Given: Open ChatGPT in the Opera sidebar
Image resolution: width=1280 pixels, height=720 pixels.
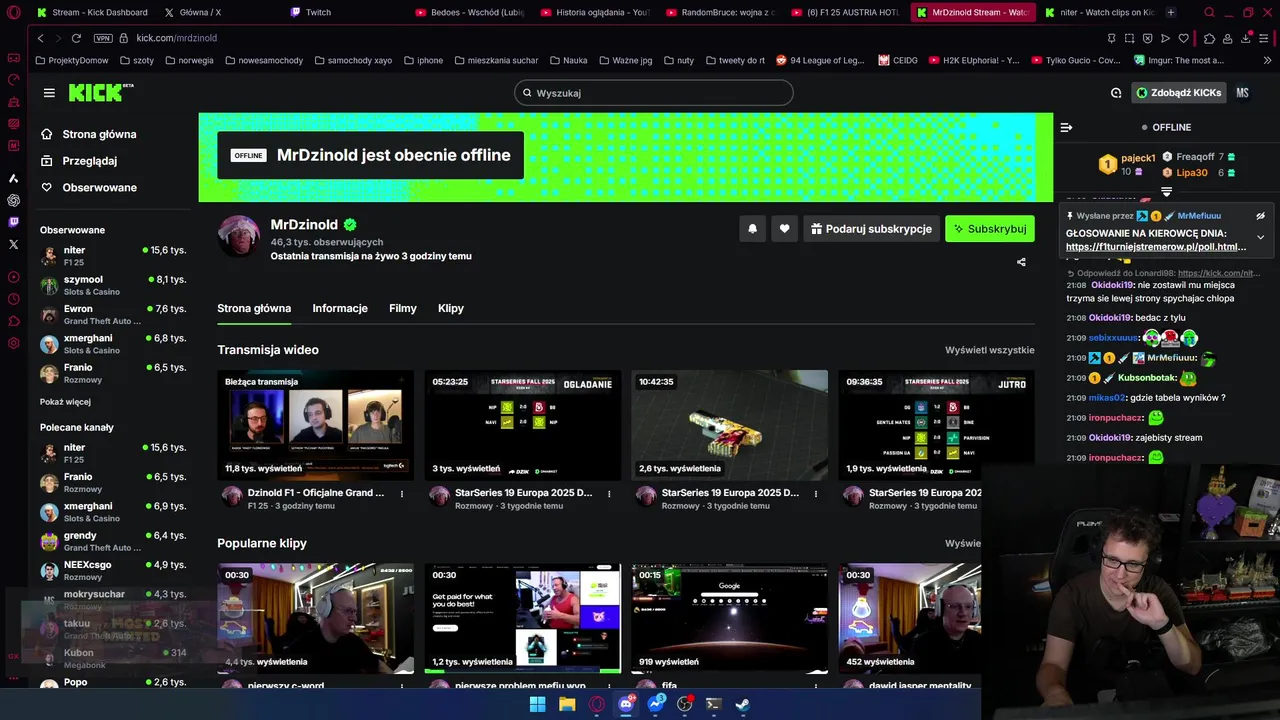Looking at the screenshot, I should coord(13,200).
